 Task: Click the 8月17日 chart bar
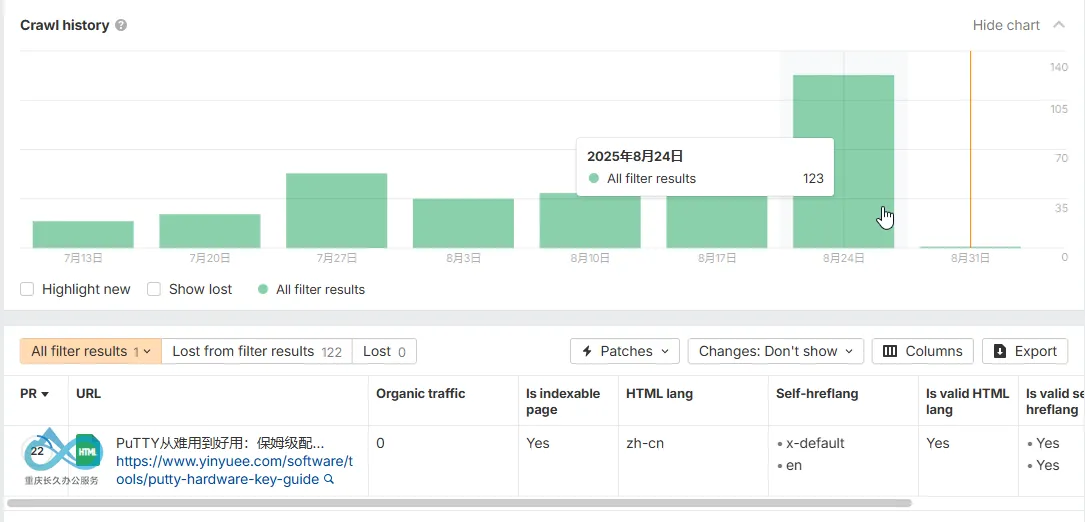point(717,222)
